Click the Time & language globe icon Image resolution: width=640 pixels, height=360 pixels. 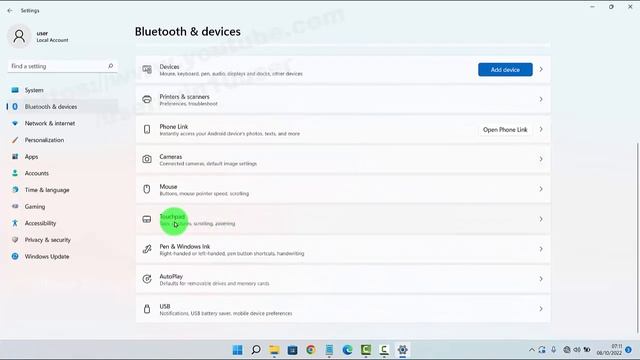tap(15, 190)
